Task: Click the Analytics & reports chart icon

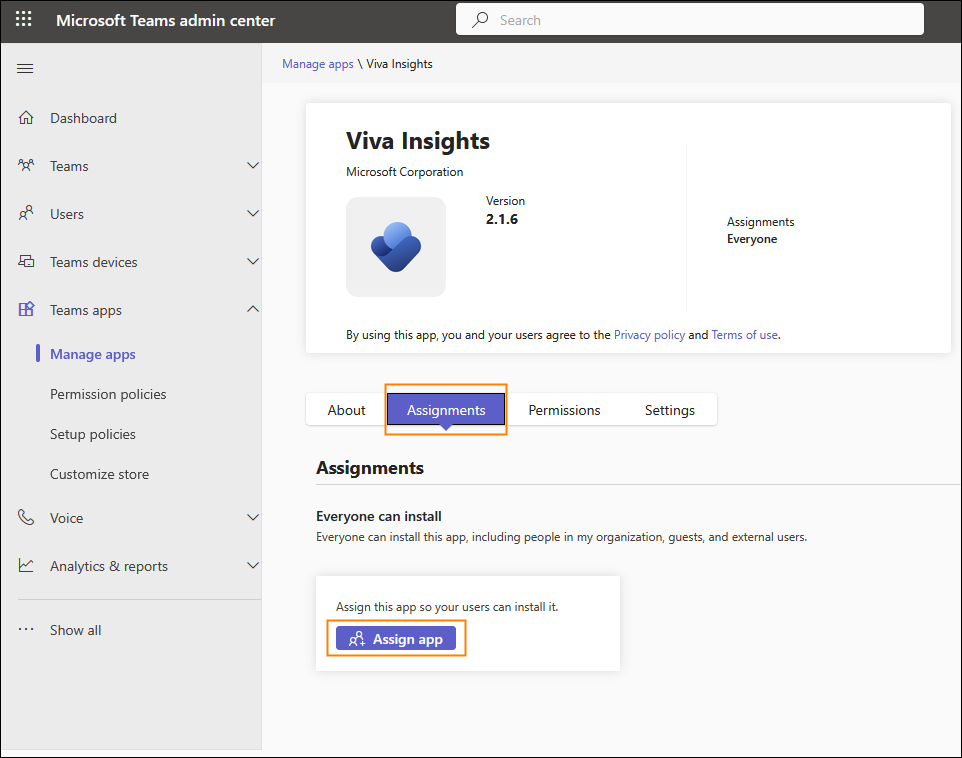Action: (26, 565)
